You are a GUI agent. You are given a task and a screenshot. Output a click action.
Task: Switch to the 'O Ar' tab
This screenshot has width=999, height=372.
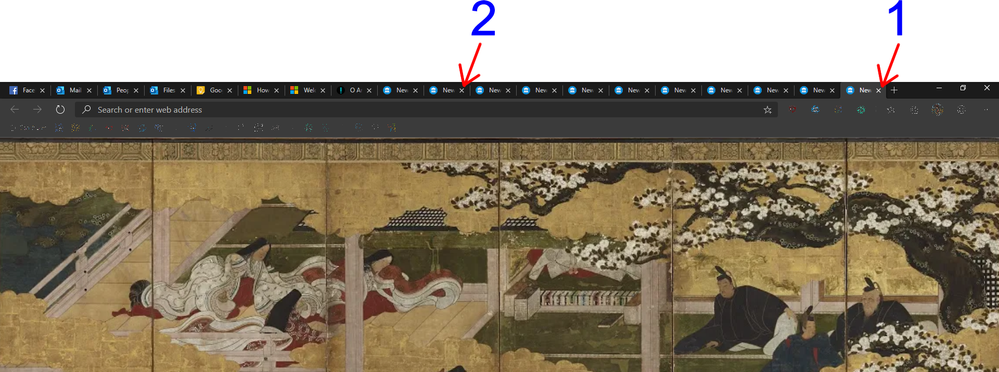click(x=353, y=90)
